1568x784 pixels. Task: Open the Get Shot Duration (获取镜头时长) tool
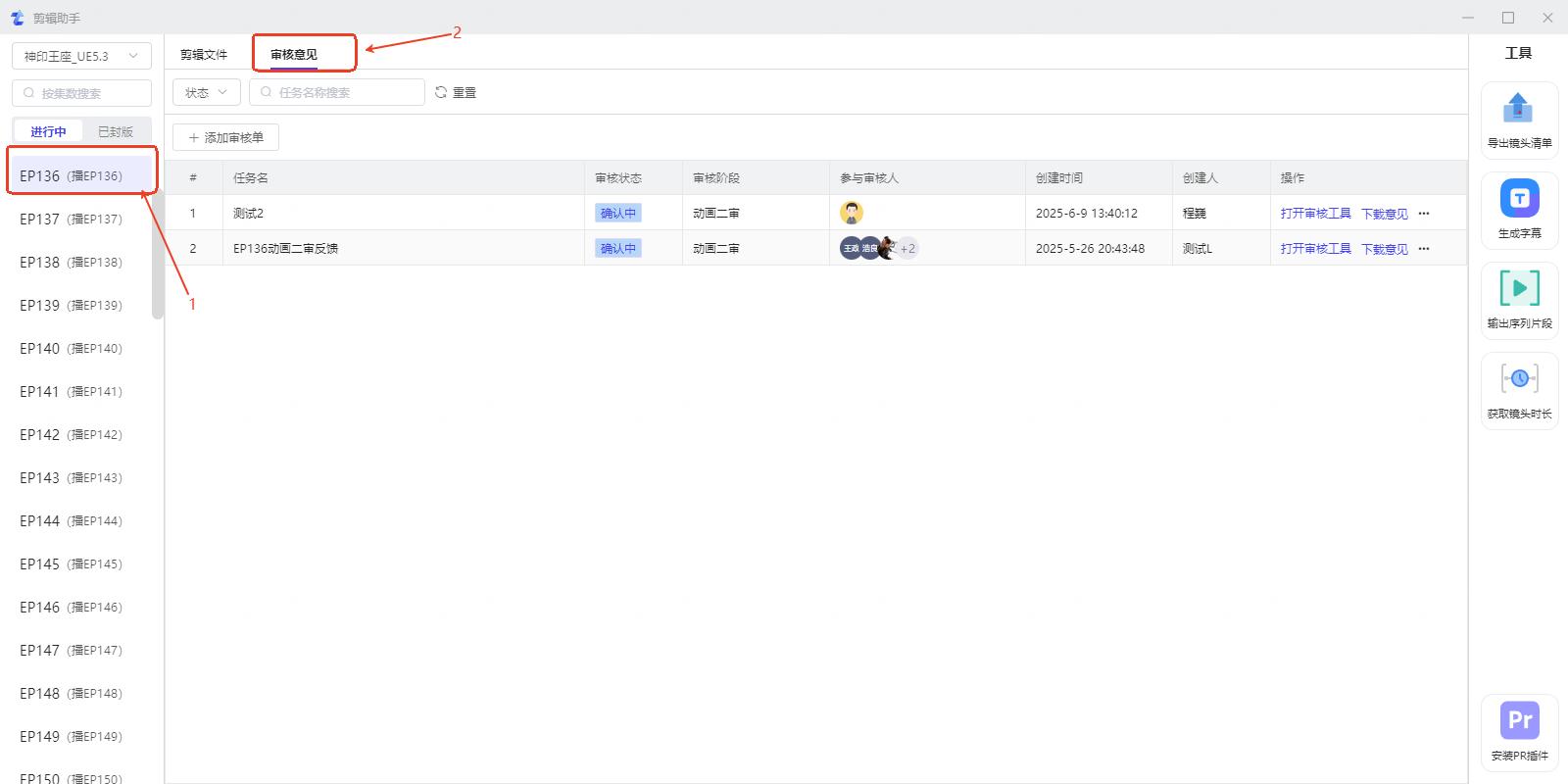coord(1519,379)
